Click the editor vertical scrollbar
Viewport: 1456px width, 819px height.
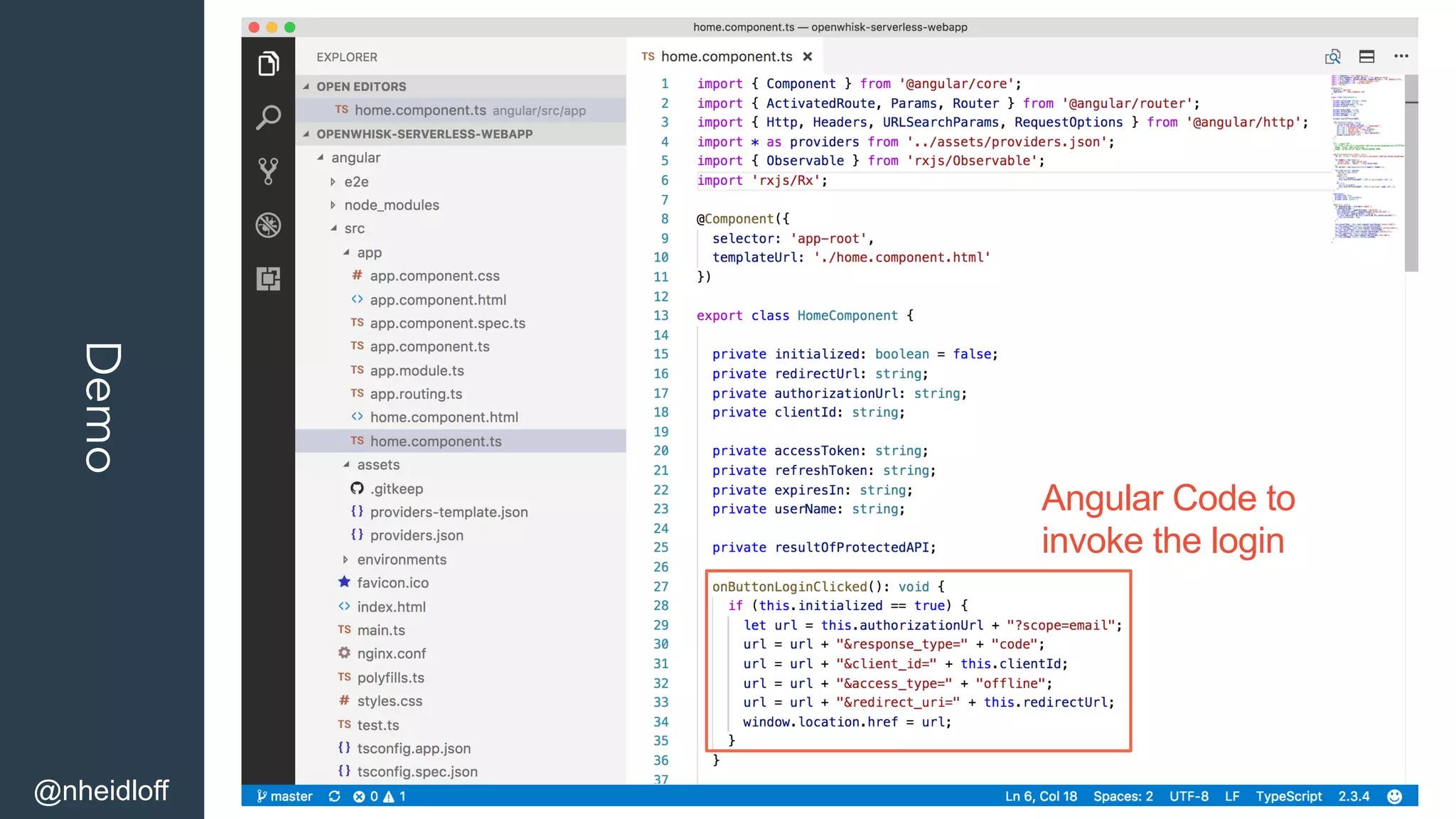(x=1411, y=174)
